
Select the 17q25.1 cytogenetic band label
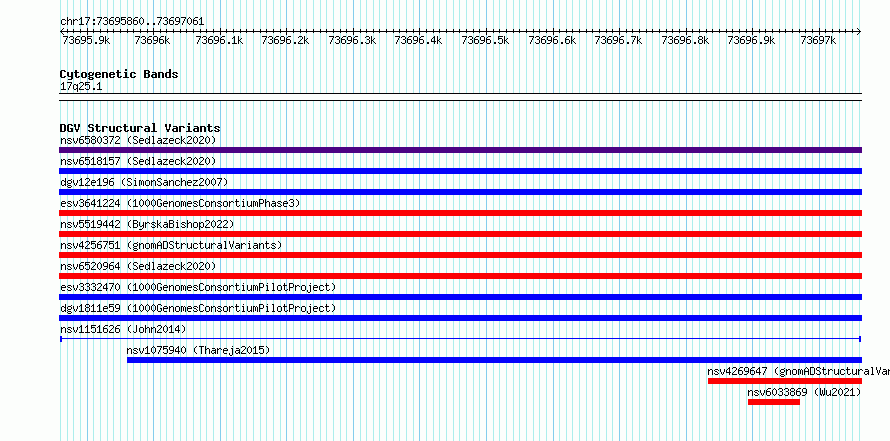click(81, 87)
